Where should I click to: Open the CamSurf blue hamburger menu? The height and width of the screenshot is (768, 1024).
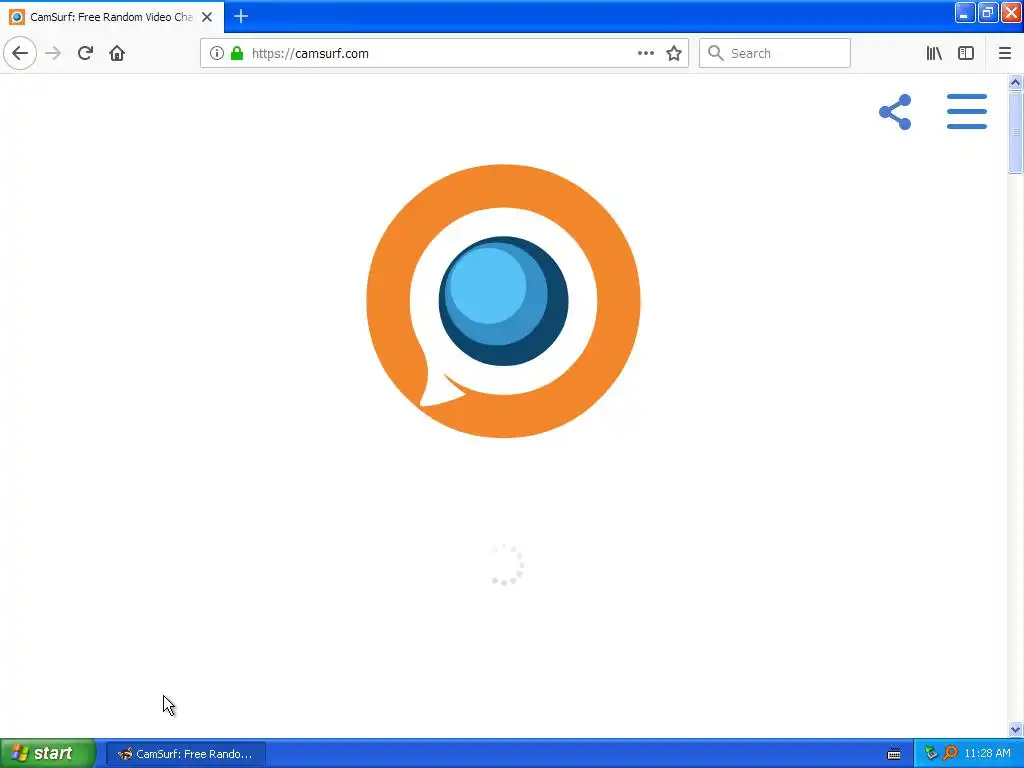click(967, 111)
